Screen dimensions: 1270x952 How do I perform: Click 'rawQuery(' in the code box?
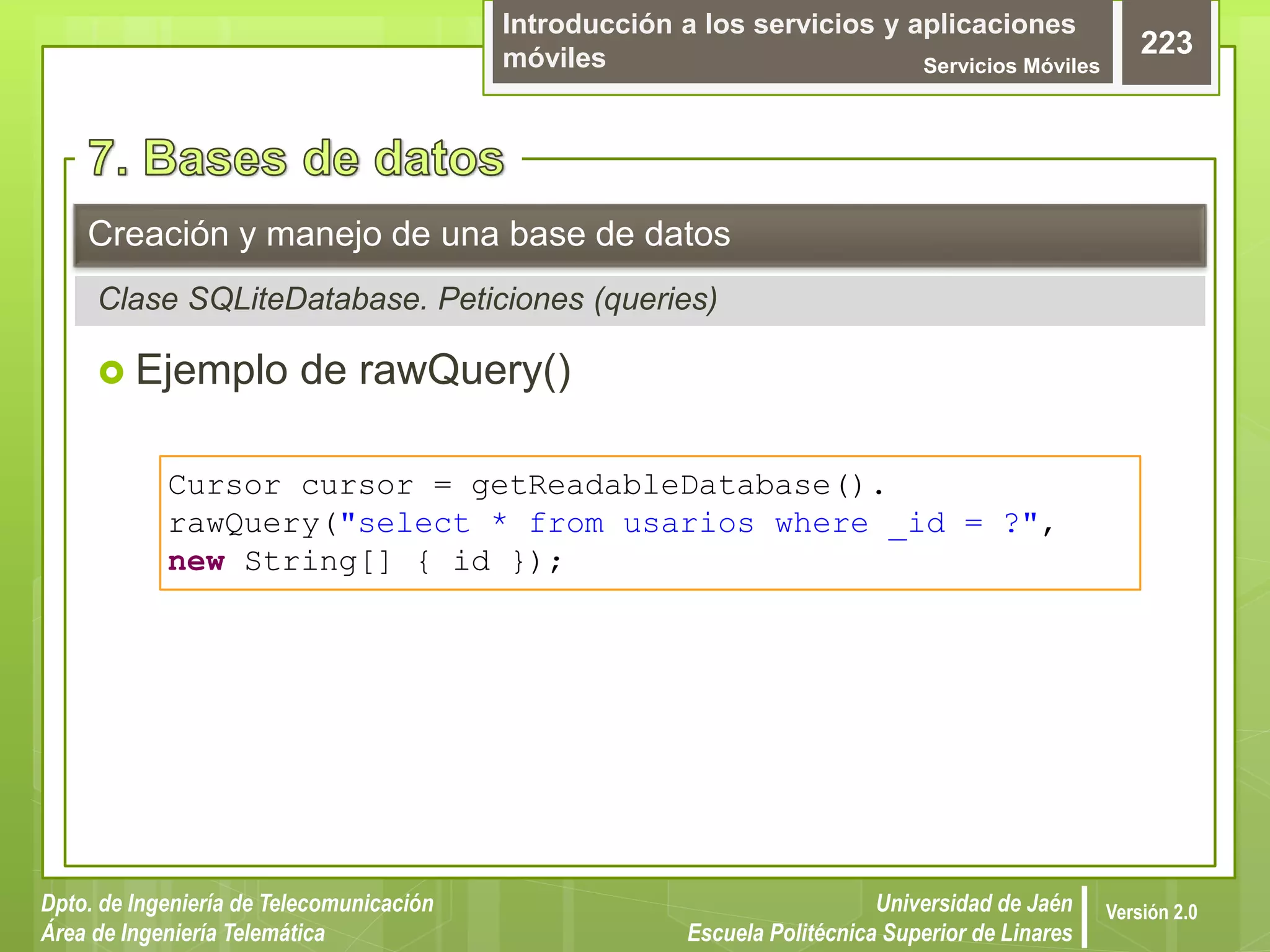coord(253,524)
